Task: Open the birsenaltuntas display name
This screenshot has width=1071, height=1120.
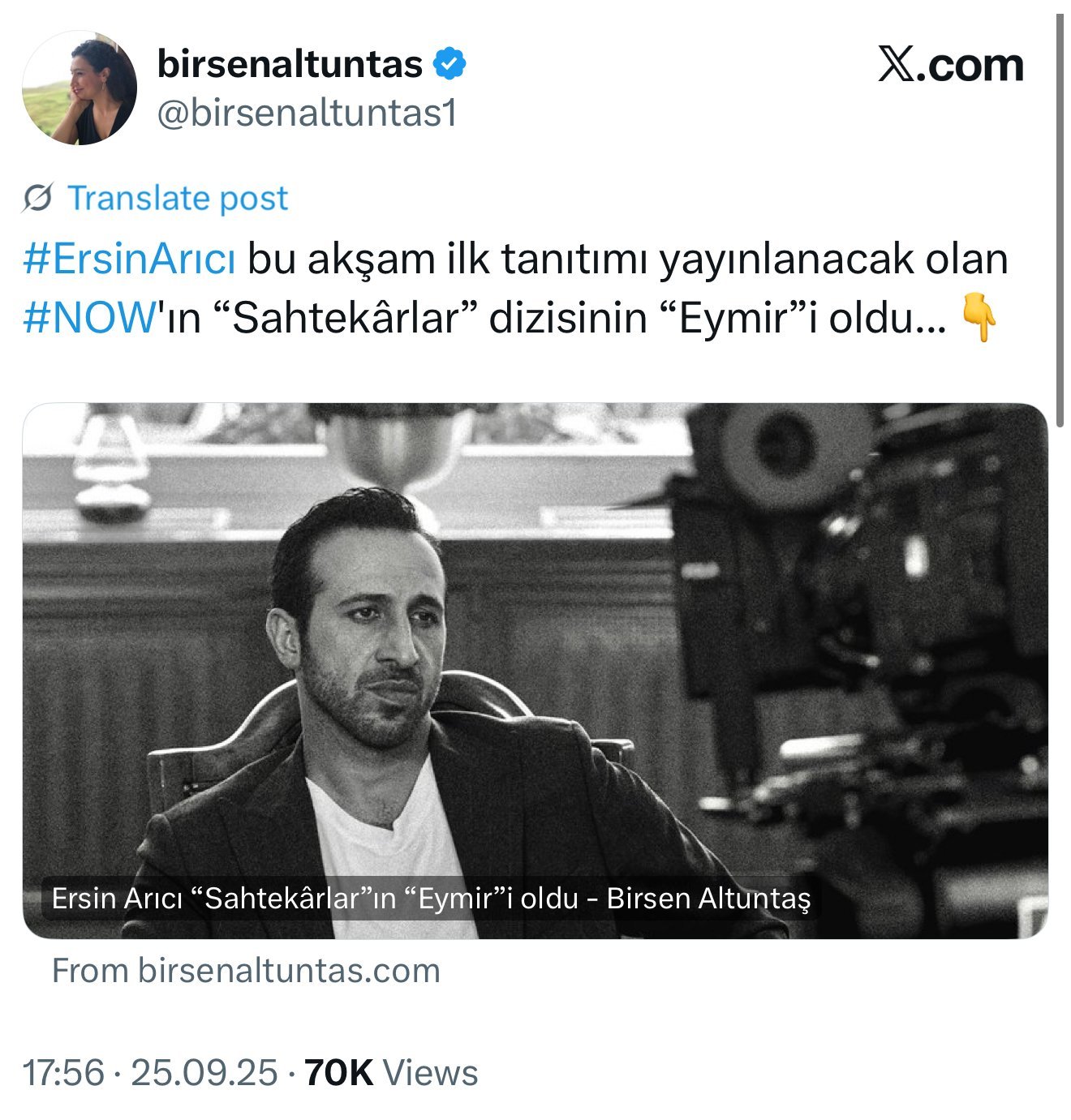Action: pos(290,64)
